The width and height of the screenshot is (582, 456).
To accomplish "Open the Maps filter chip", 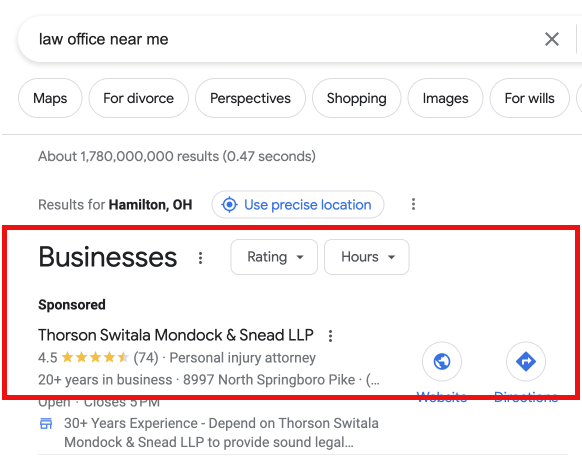I will tap(50, 98).
